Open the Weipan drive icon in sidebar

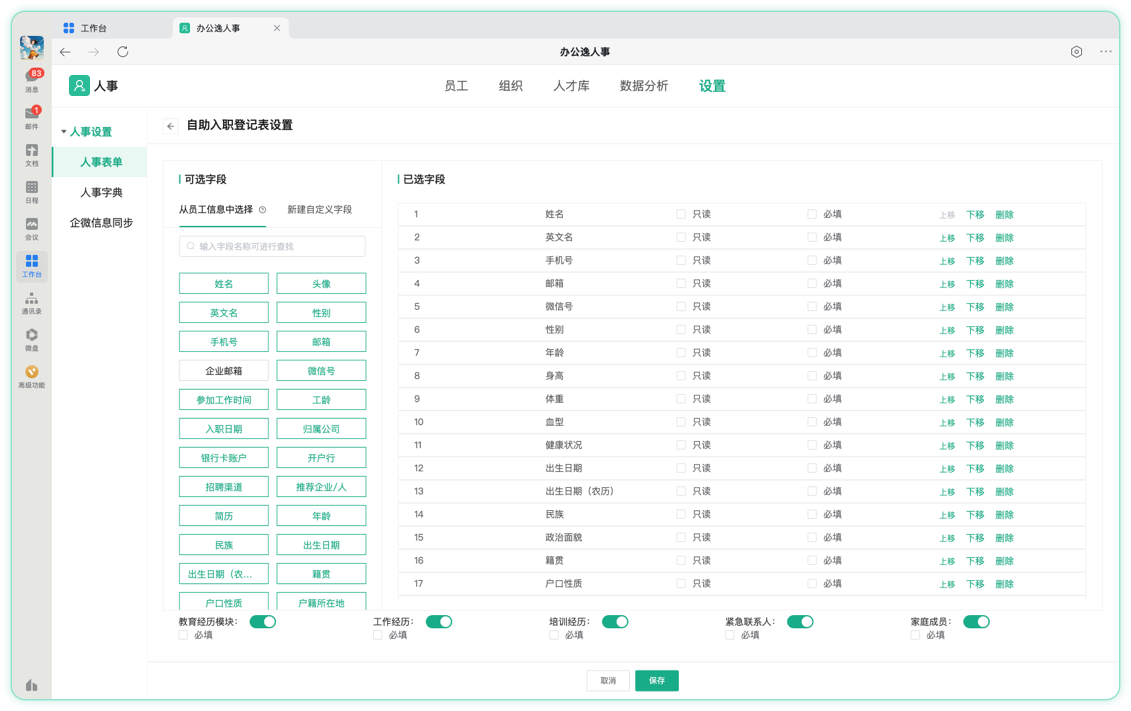(x=32, y=339)
